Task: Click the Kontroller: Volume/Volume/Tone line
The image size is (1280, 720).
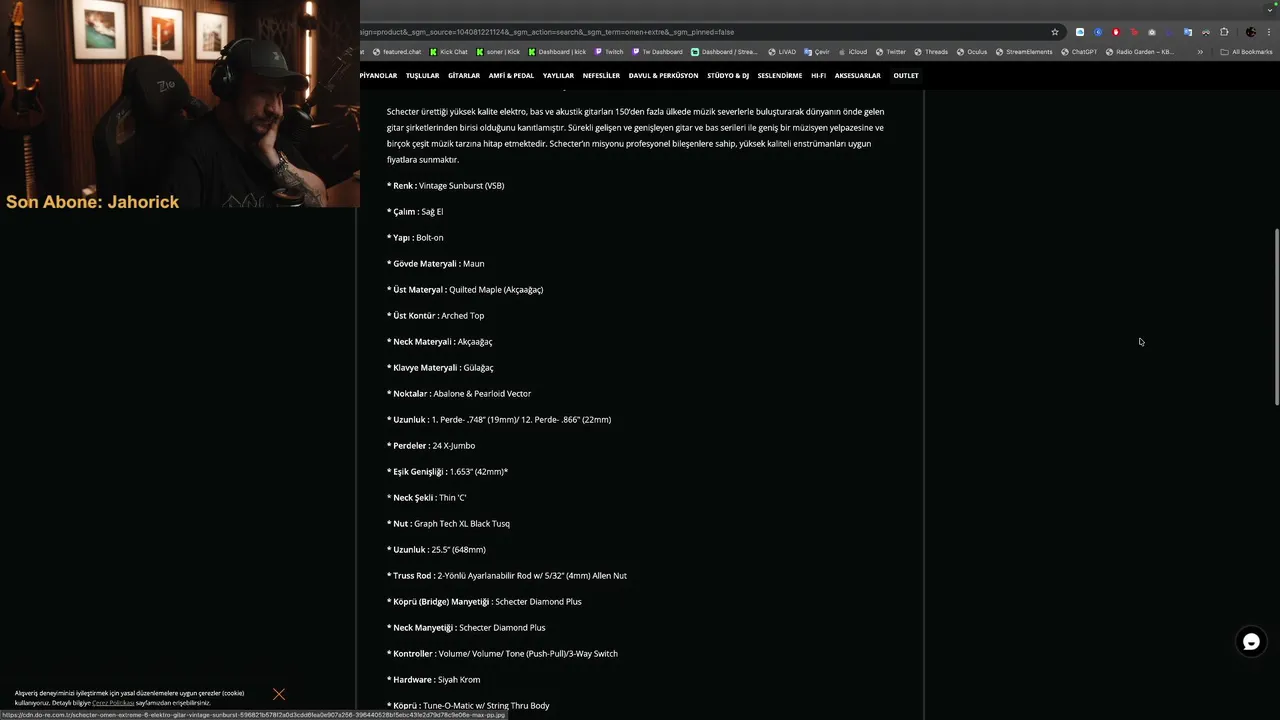Action: pyautogui.click(x=502, y=654)
